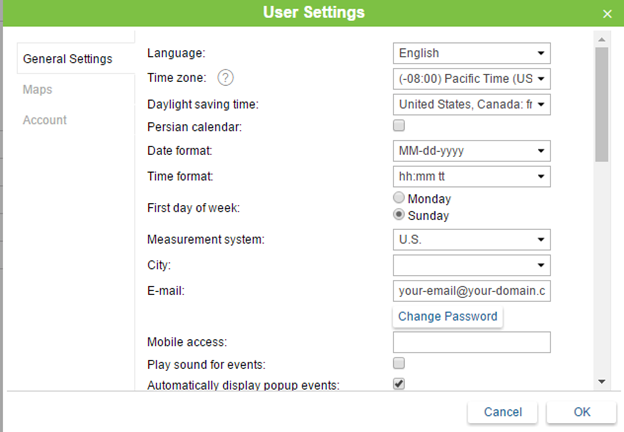The image size is (624, 432).
Task: Uncheck Automatically display popup events
Action: [399, 384]
